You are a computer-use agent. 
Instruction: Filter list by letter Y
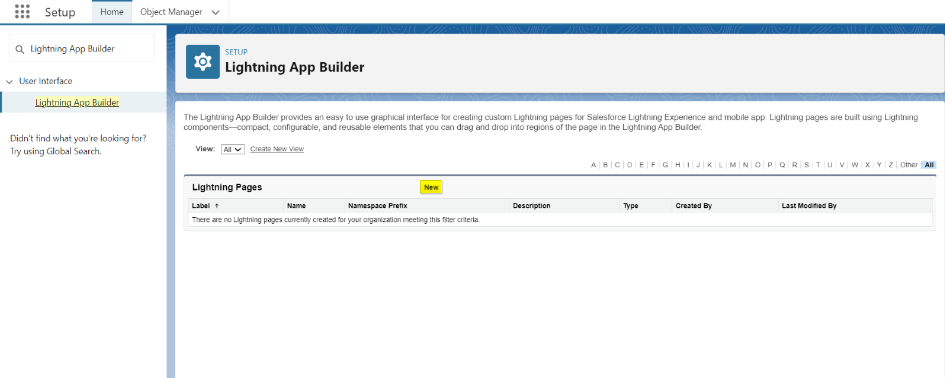879,165
